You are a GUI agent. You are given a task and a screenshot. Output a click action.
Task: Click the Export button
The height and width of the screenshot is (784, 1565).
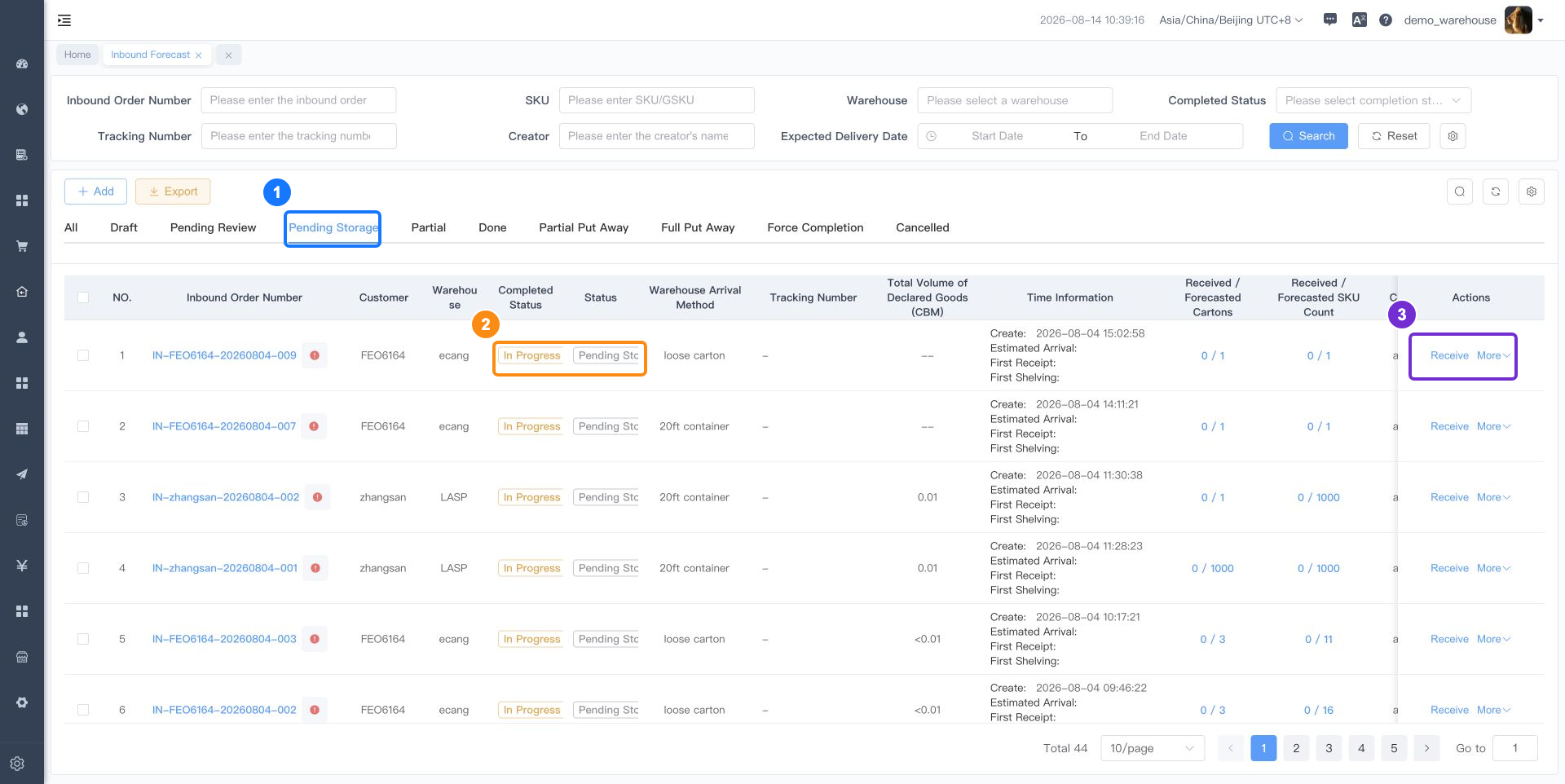click(x=173, y=192)
